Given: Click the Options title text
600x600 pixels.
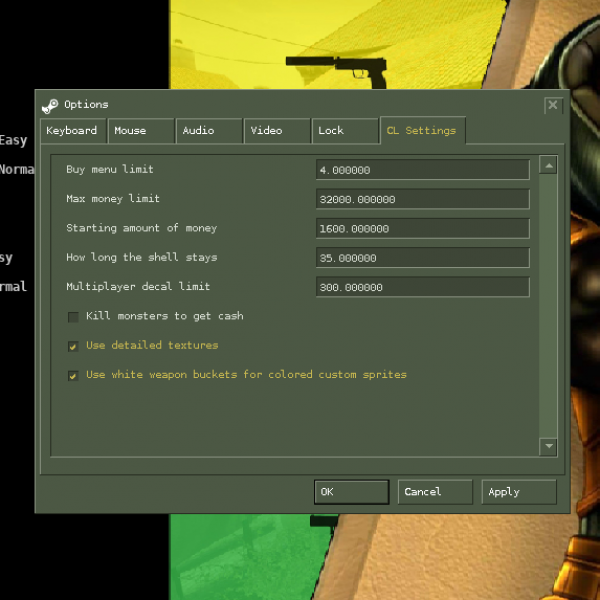Looking at the screenshot, I should [x=86, y=105].
